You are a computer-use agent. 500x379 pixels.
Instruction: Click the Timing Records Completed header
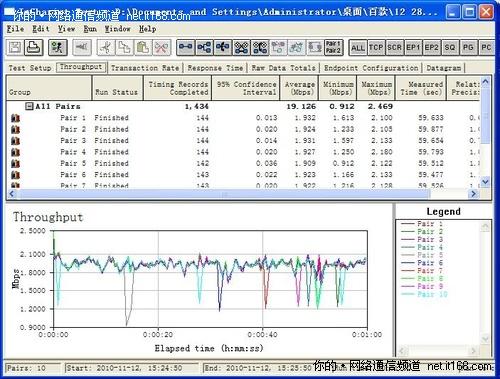178,88
